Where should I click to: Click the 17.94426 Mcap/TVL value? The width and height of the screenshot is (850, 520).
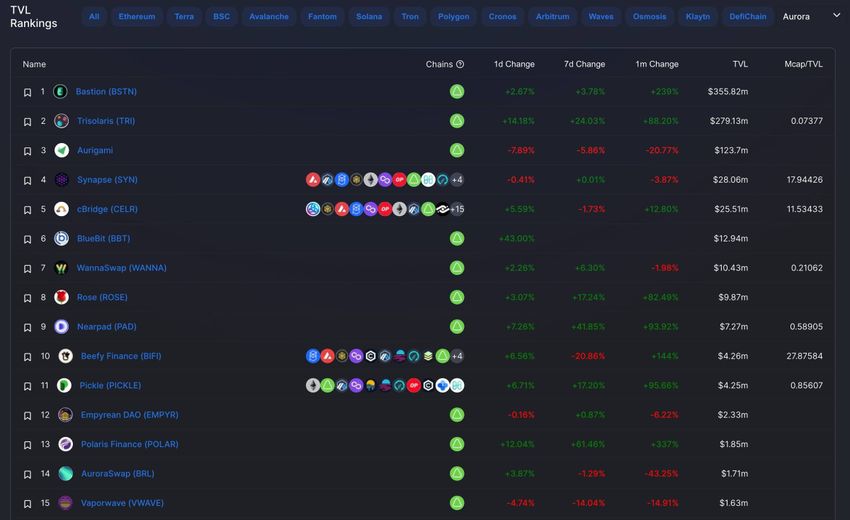coord(804,179)
